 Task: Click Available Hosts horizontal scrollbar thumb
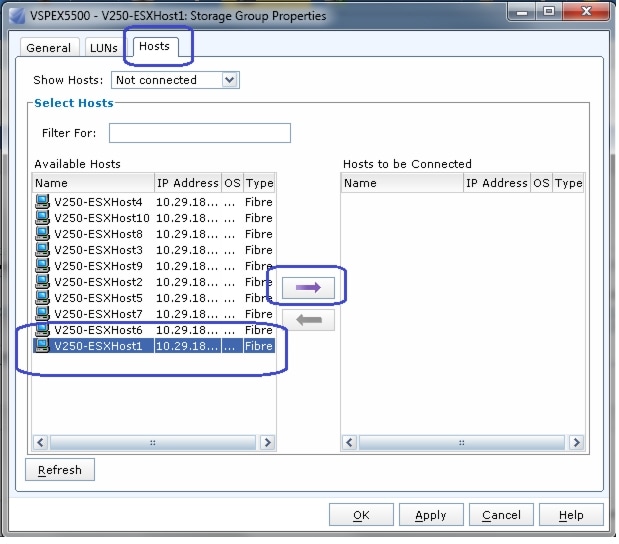click(153, 443)
